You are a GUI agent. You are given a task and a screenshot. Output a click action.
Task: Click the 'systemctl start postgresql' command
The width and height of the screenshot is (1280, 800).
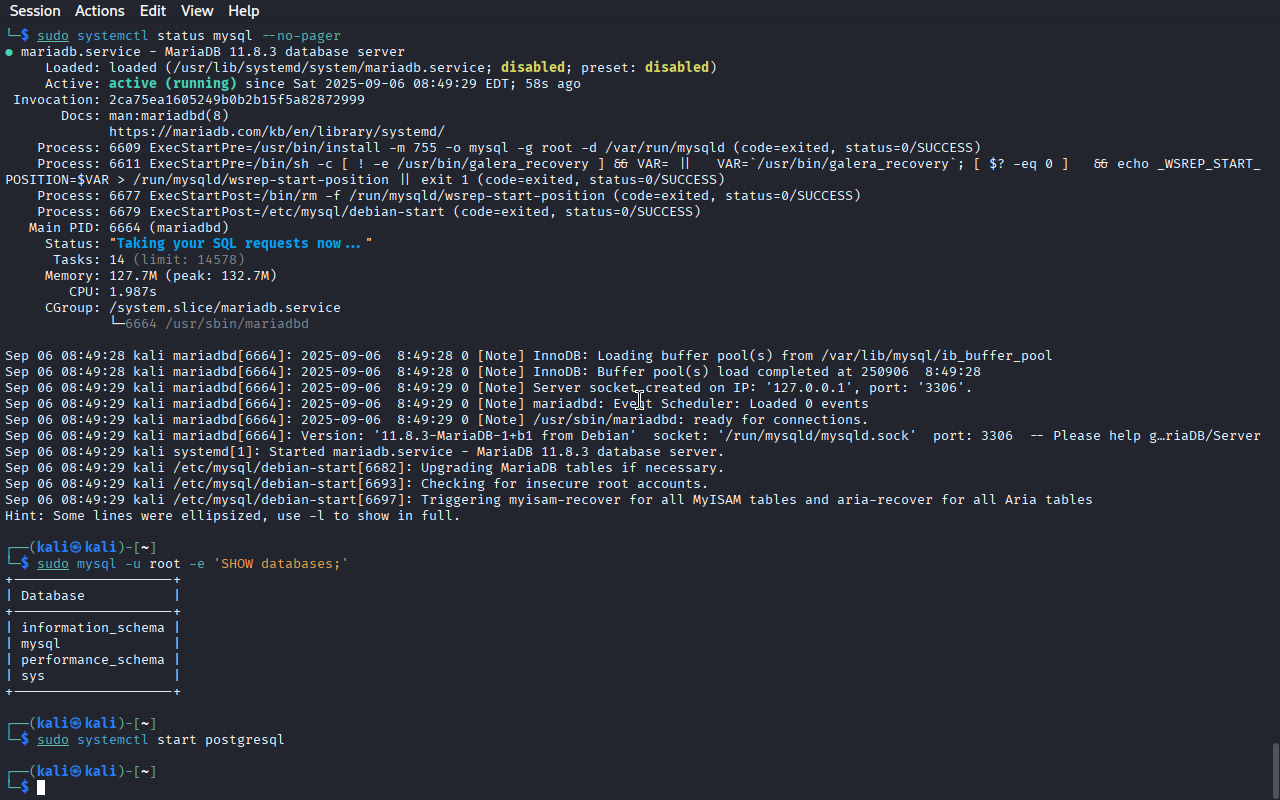tap(181, 740)
